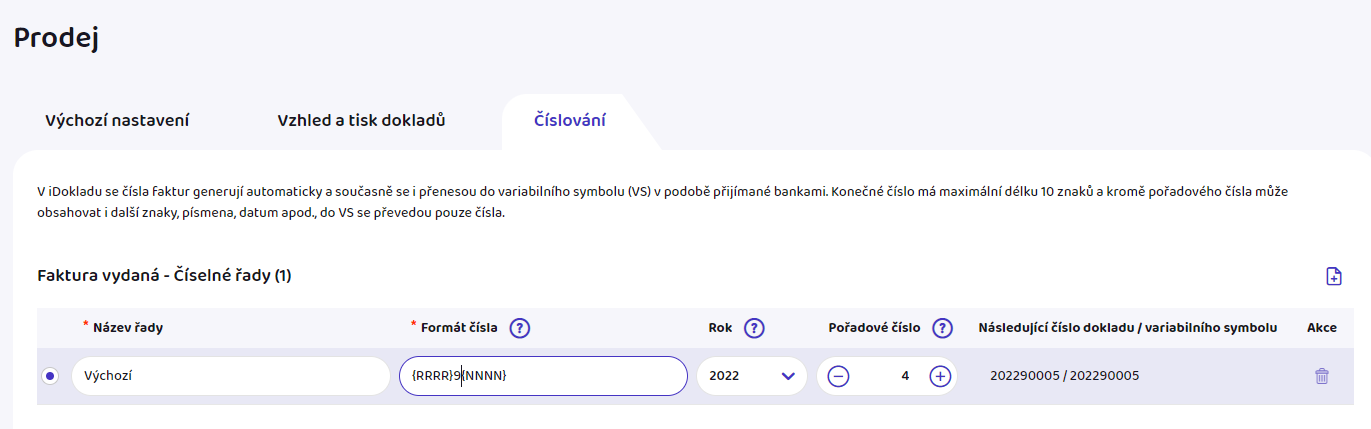Click the Pořadové číslo value 4
The width and height of the screenshot is (1371, 429).
tap(904, 376)
